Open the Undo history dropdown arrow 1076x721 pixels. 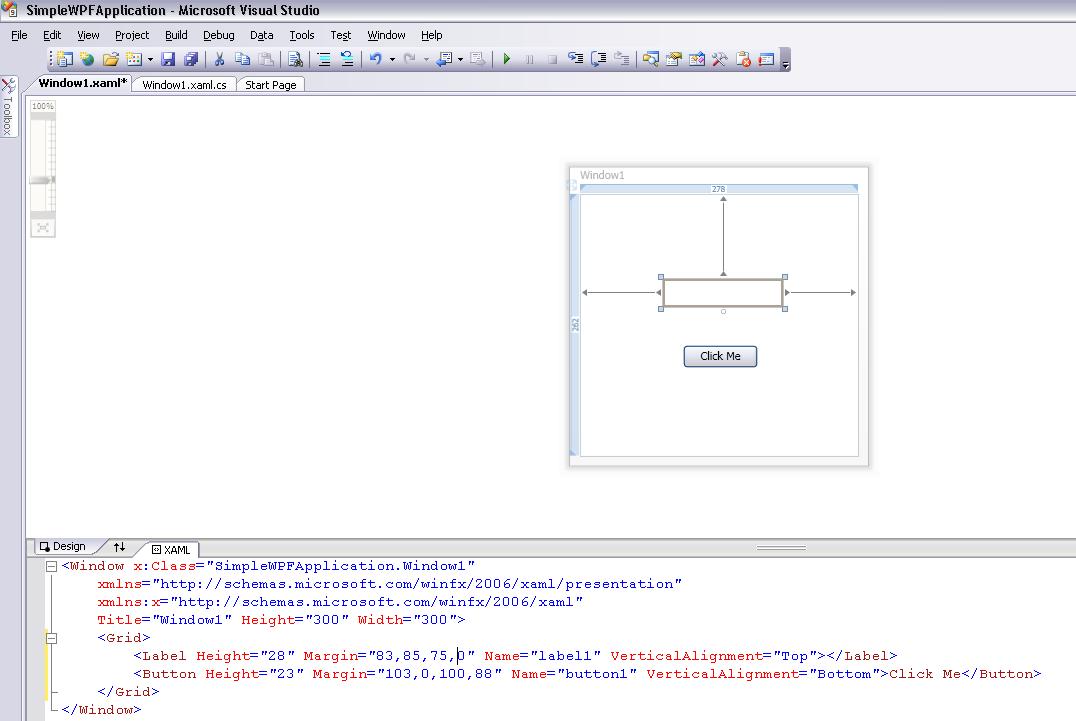click(x=392, y=59)
